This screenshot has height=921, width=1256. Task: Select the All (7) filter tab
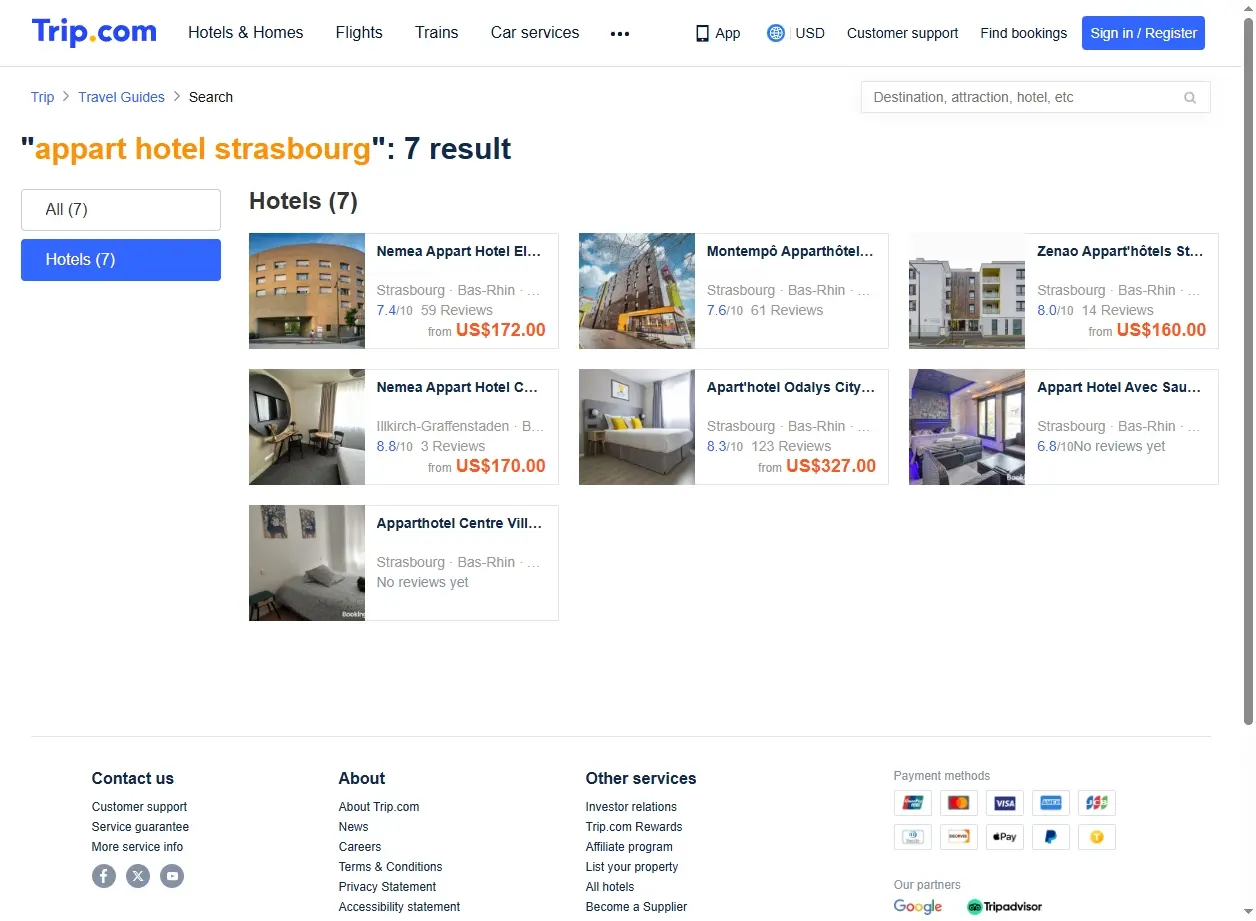coord(121,210)
